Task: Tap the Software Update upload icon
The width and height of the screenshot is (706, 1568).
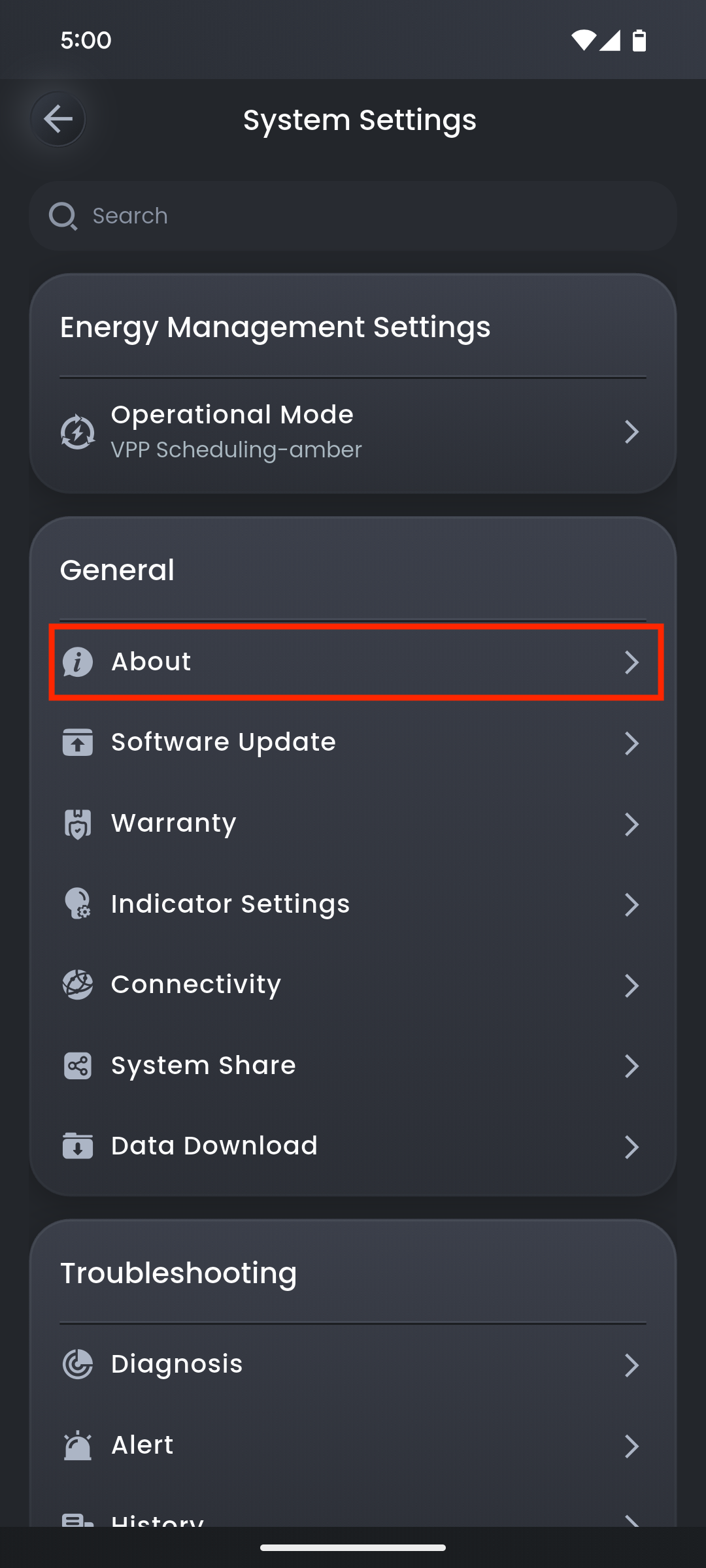Action: tap(78, 743)
